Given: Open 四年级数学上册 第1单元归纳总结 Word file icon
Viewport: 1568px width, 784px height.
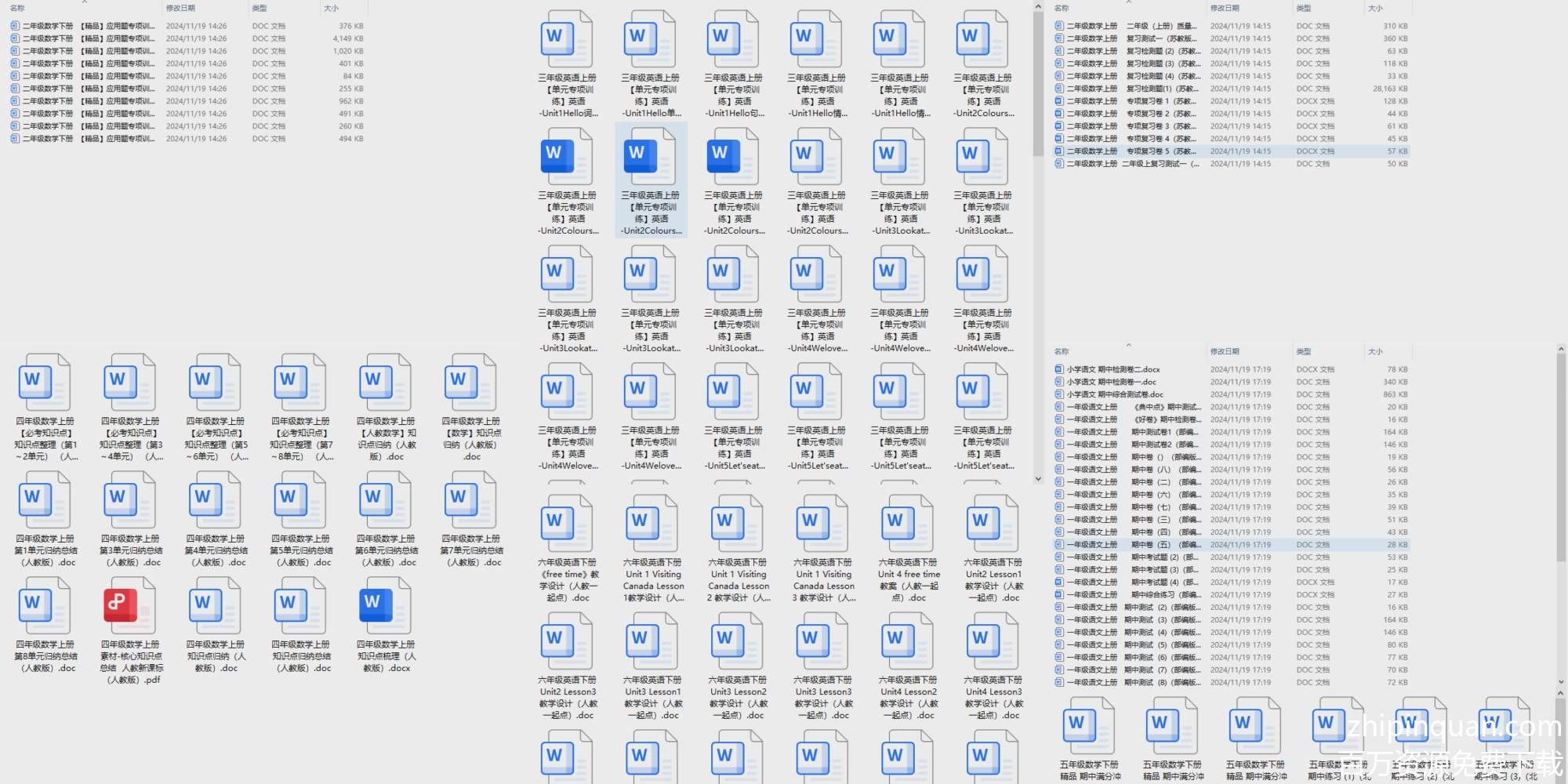Looking at the screenshot, I should click(44, 499).
